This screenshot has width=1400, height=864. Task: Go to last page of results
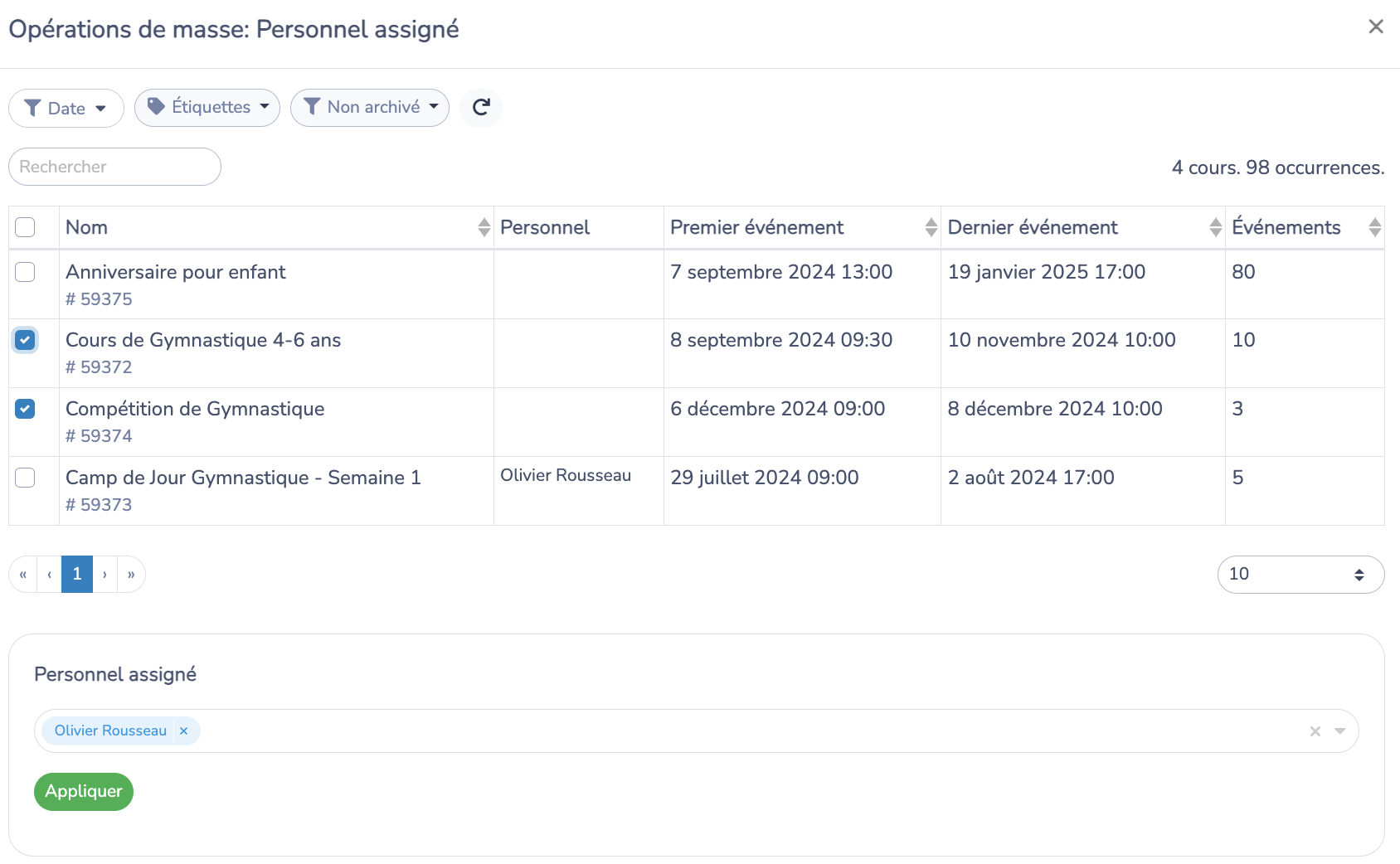131,575
